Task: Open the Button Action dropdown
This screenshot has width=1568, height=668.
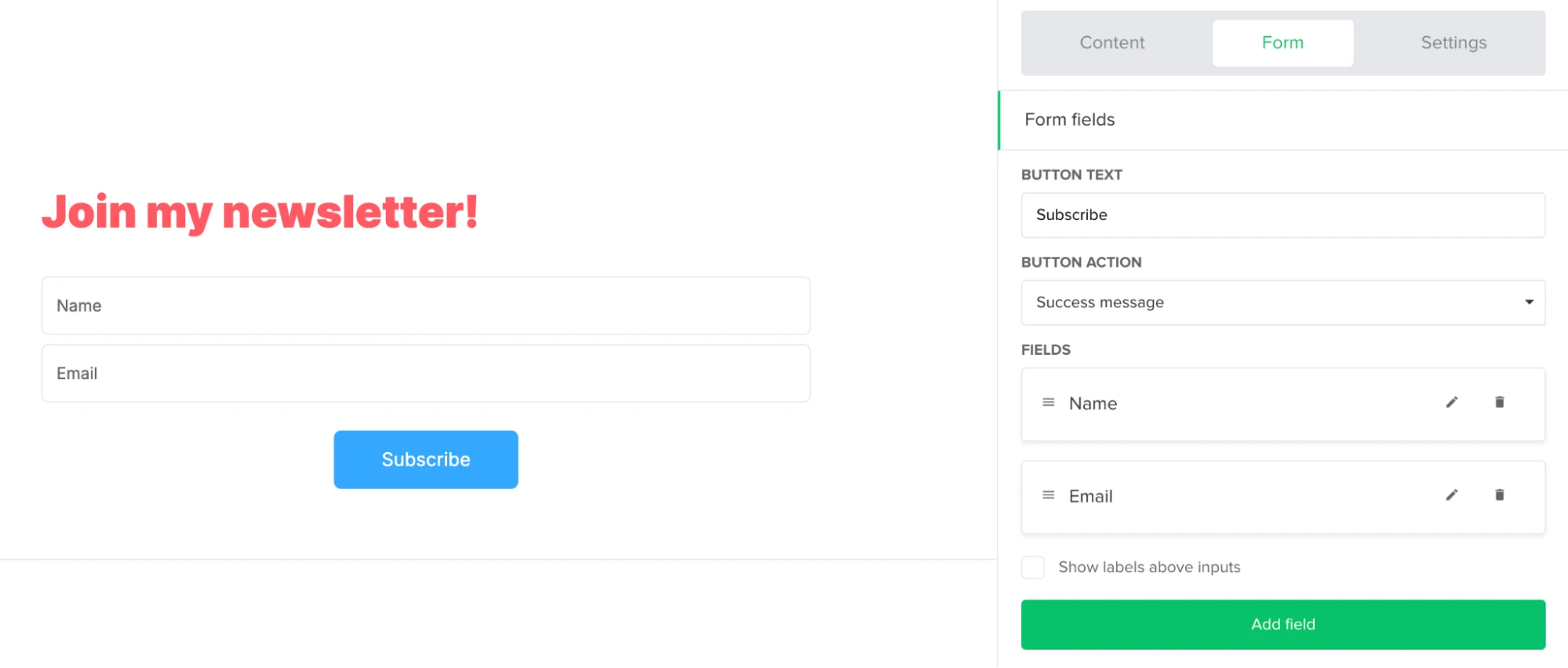Action: pos(1282,303)
